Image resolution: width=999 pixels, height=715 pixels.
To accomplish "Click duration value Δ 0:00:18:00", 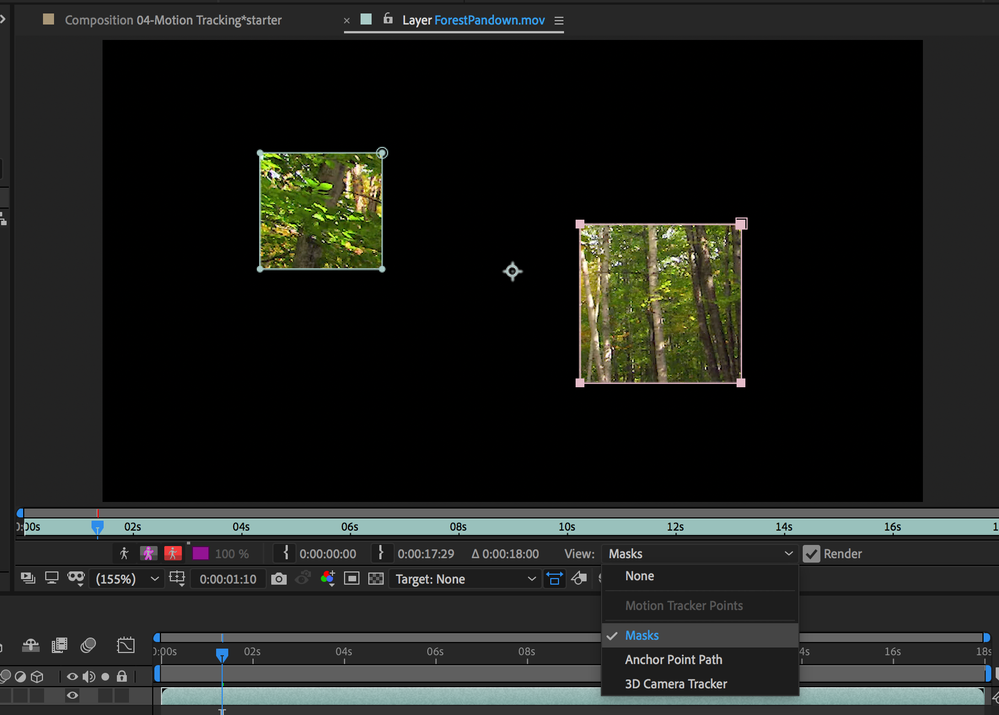I will click(505, 554).
